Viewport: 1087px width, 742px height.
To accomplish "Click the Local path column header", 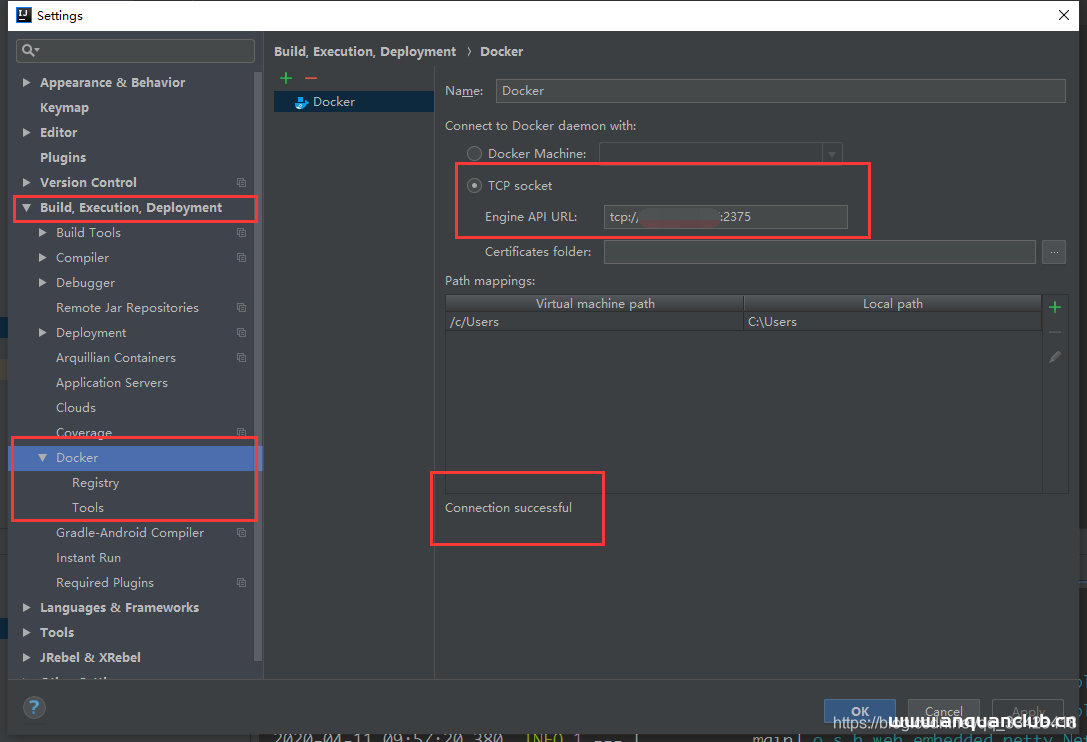I will point(892,304).
